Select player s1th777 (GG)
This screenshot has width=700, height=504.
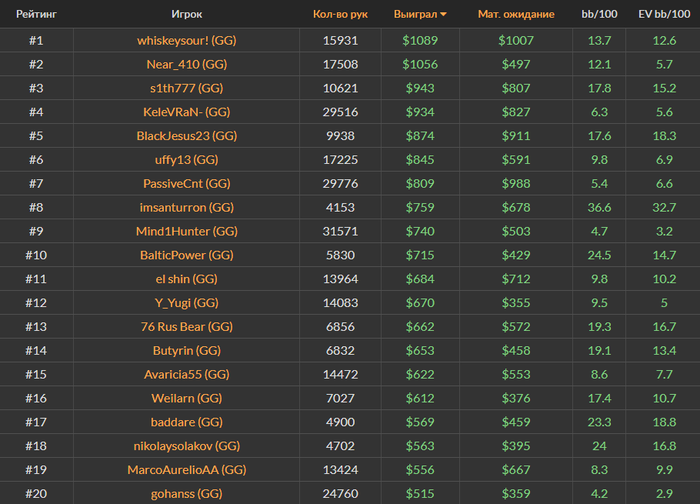tap(186, 88)
